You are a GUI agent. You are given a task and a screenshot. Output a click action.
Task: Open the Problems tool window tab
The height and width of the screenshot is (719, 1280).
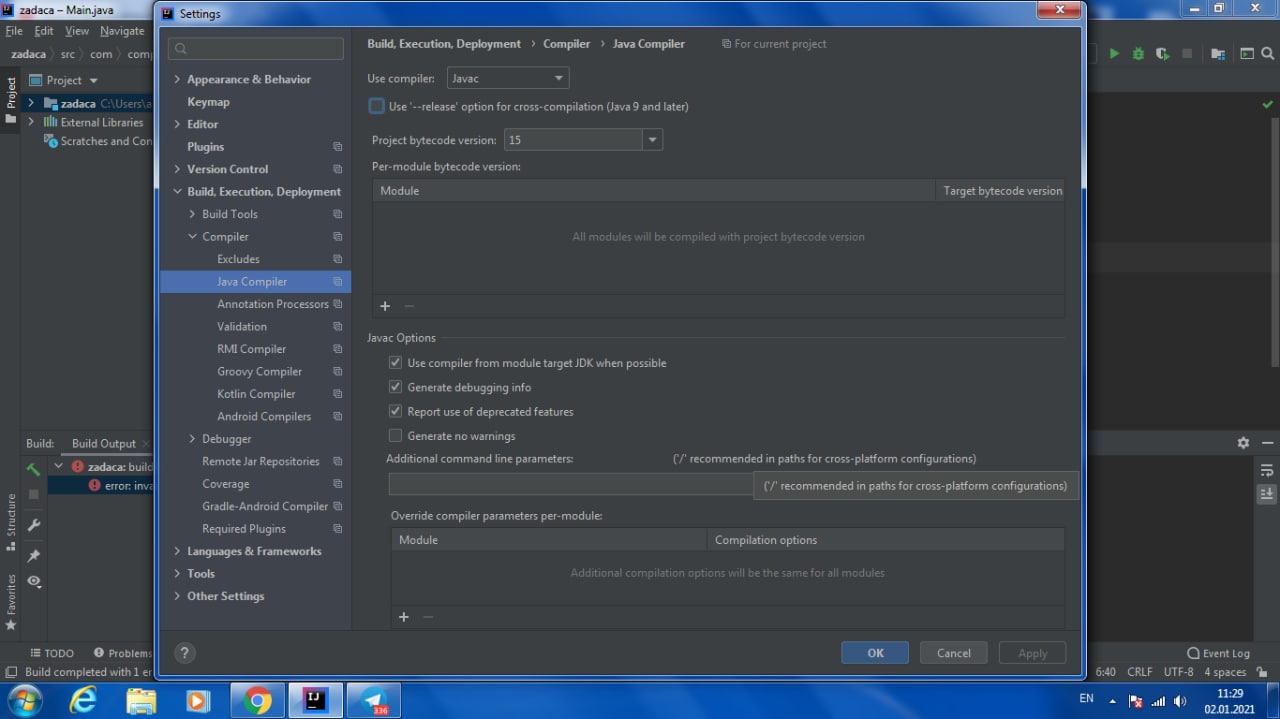[x=123, y=653]
